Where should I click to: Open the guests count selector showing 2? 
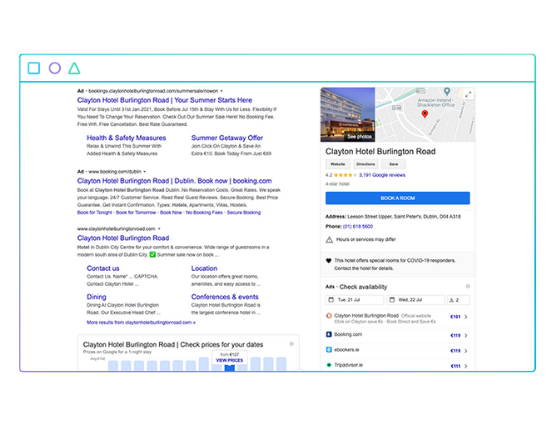click(x=458, y=300)
